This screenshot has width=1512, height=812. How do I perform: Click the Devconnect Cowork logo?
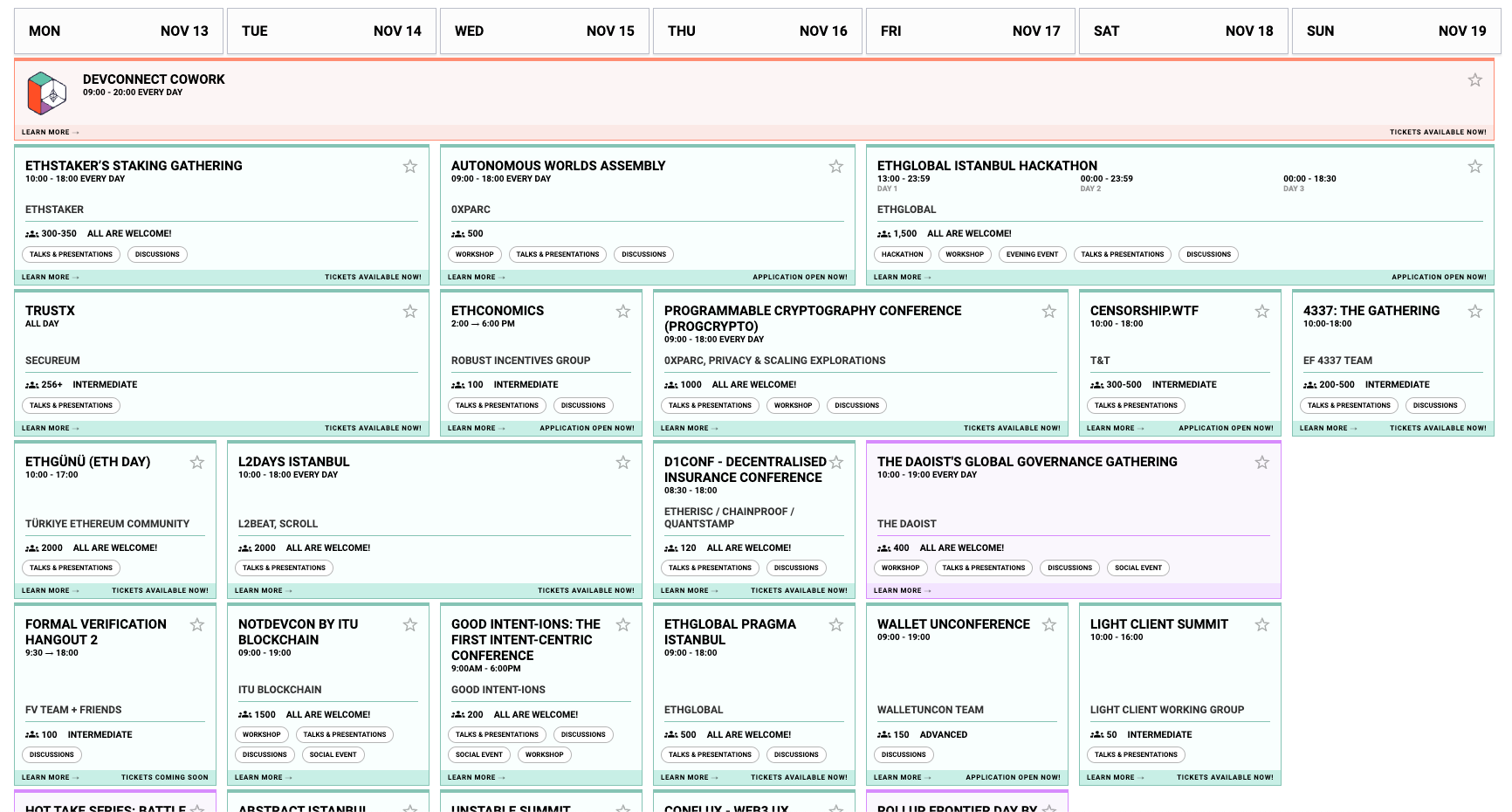pos(46,93)
